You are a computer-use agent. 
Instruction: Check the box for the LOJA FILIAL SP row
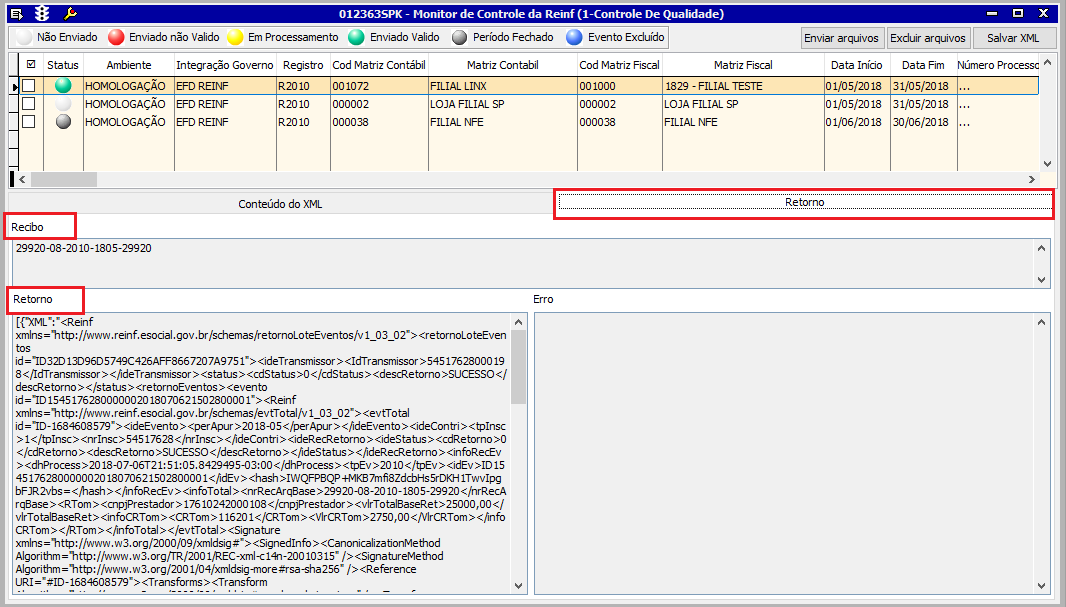[x=29, y=103]
